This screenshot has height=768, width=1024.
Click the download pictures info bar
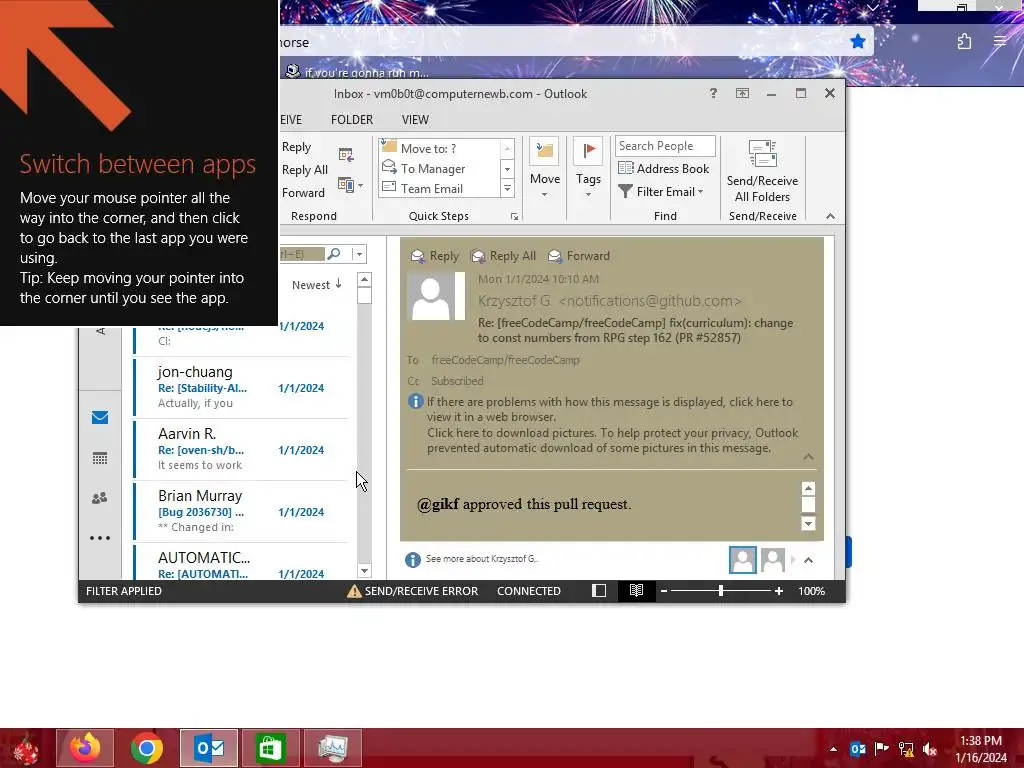(x=613, y=440)
